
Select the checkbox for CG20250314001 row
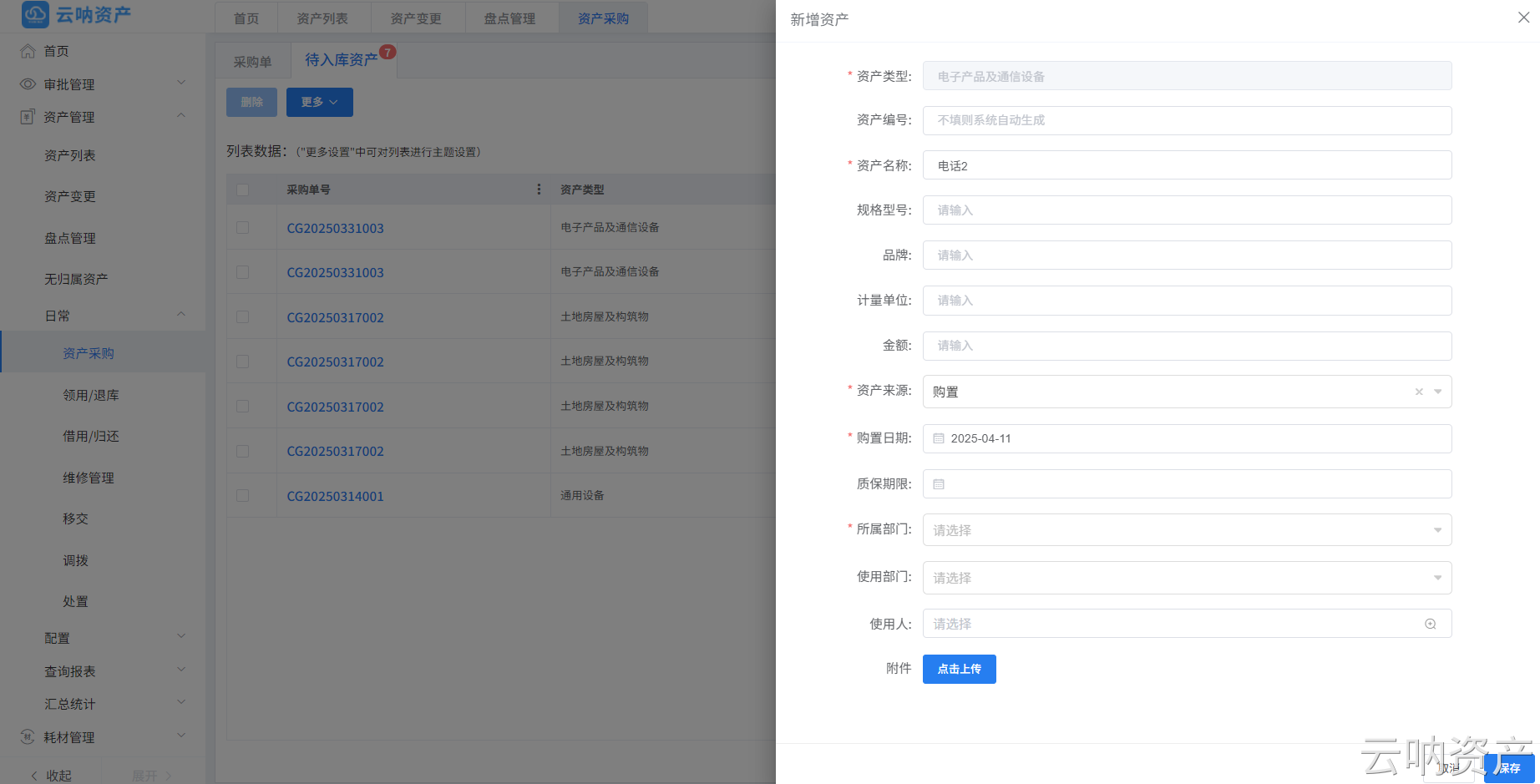pyautogui.click(x=241, y=495)
